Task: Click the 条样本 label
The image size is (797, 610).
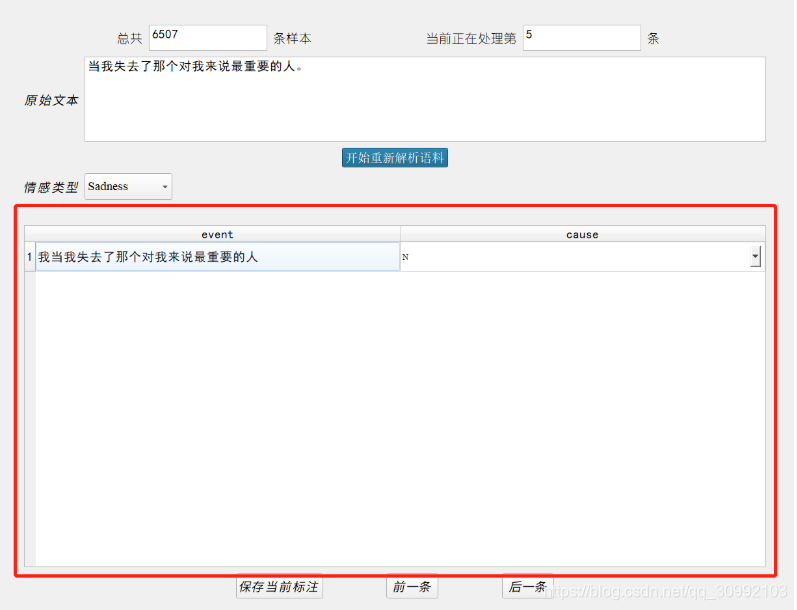Action: (x=292, y=39)
